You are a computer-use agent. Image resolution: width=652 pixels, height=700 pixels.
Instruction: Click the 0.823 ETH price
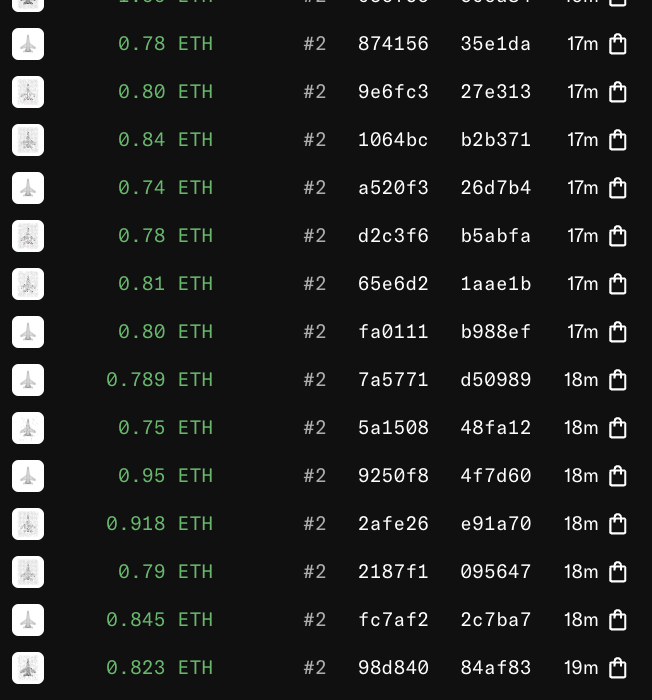click(159, 668)
